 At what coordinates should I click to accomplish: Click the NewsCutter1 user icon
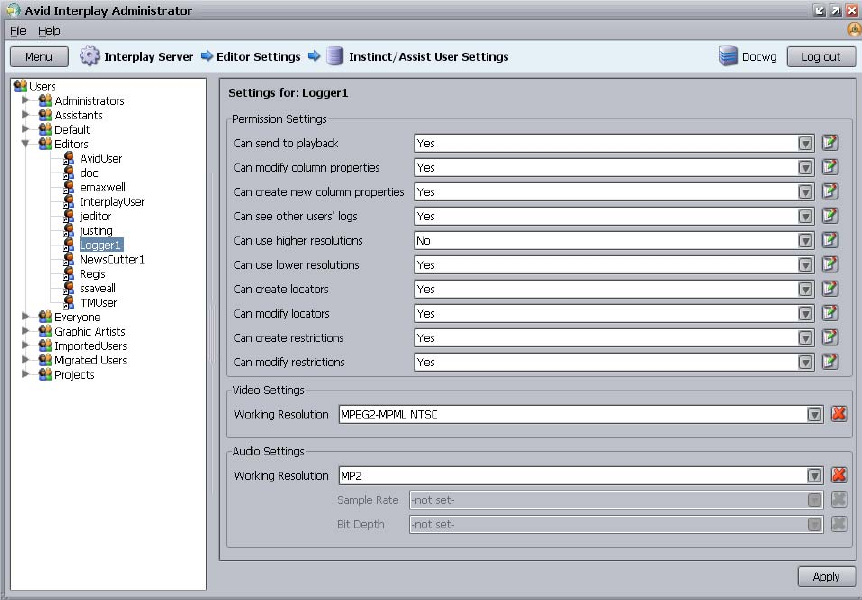[68, 259]
